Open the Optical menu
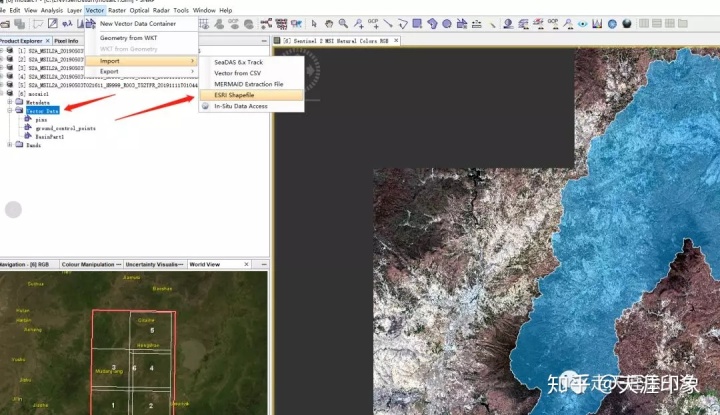 coord(139,10)
